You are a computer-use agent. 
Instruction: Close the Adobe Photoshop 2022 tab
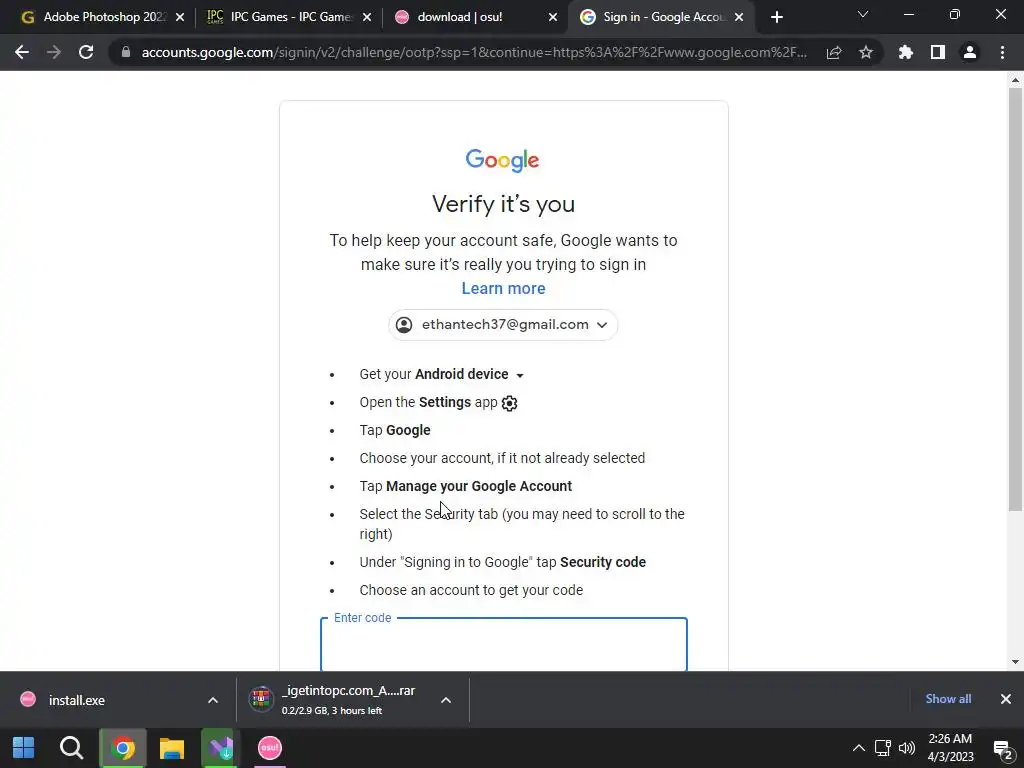pyautogui.click(x=180, y=17)
